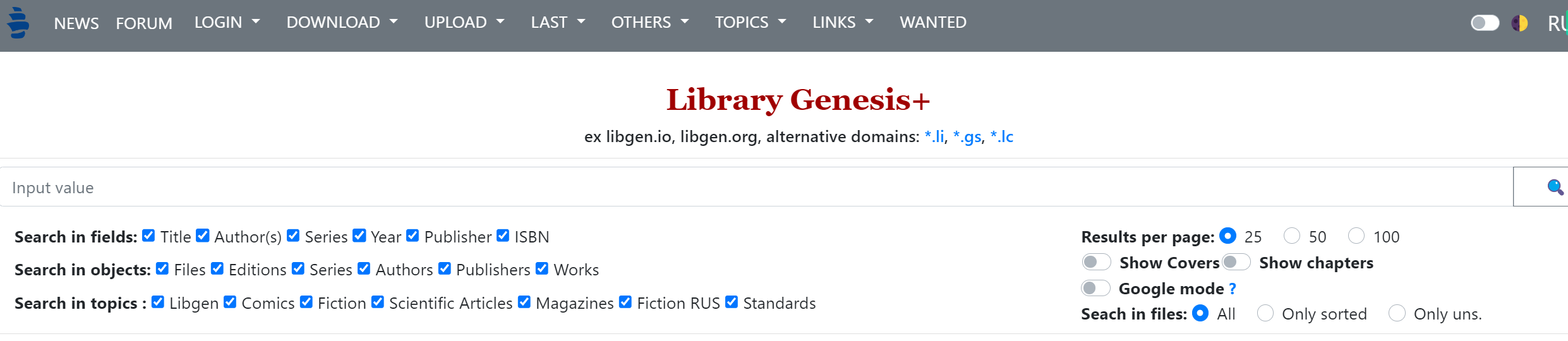Click the Library Genesis logo icon

18,23
